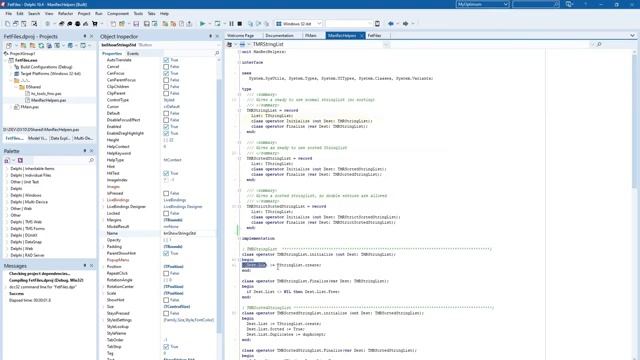Click the refresh icon in Projects toolbar

(41, 45)
